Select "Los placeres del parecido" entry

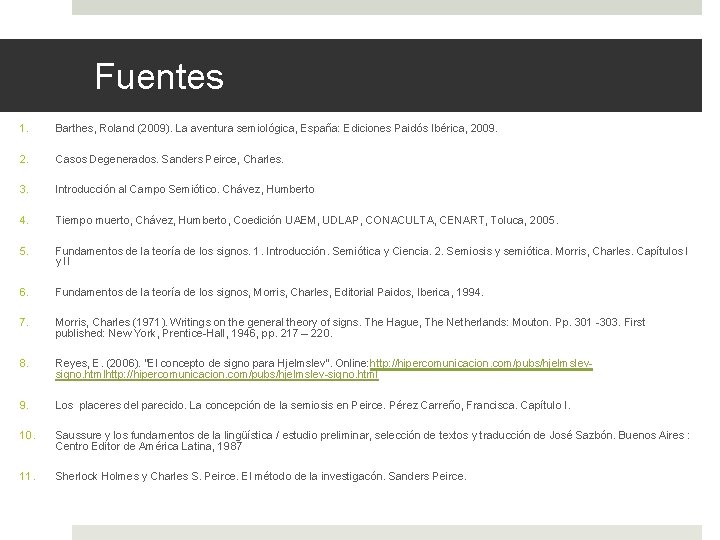[313, 405]
